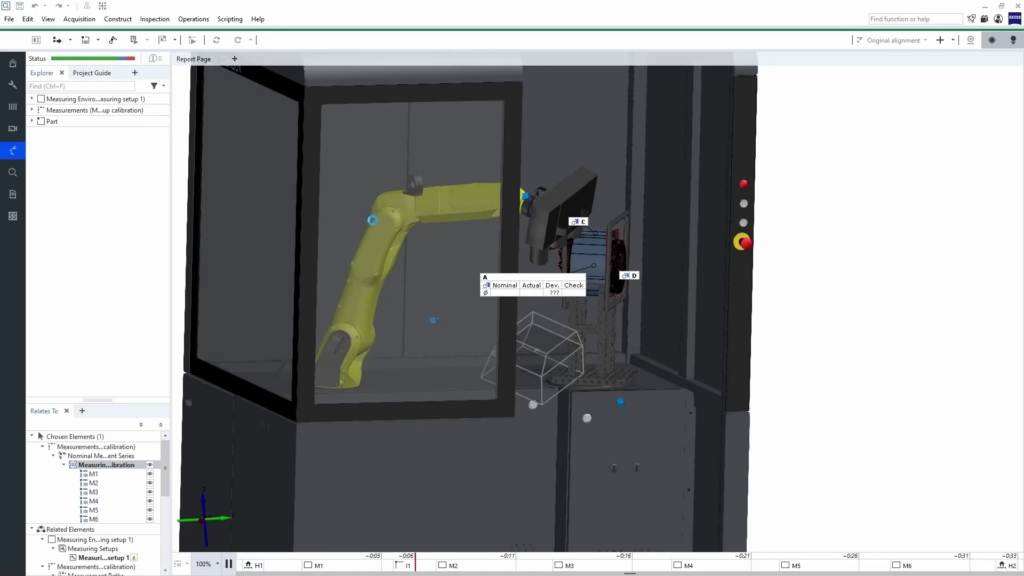
Task: Open the Inspection menu
Action: pos(154,19)
